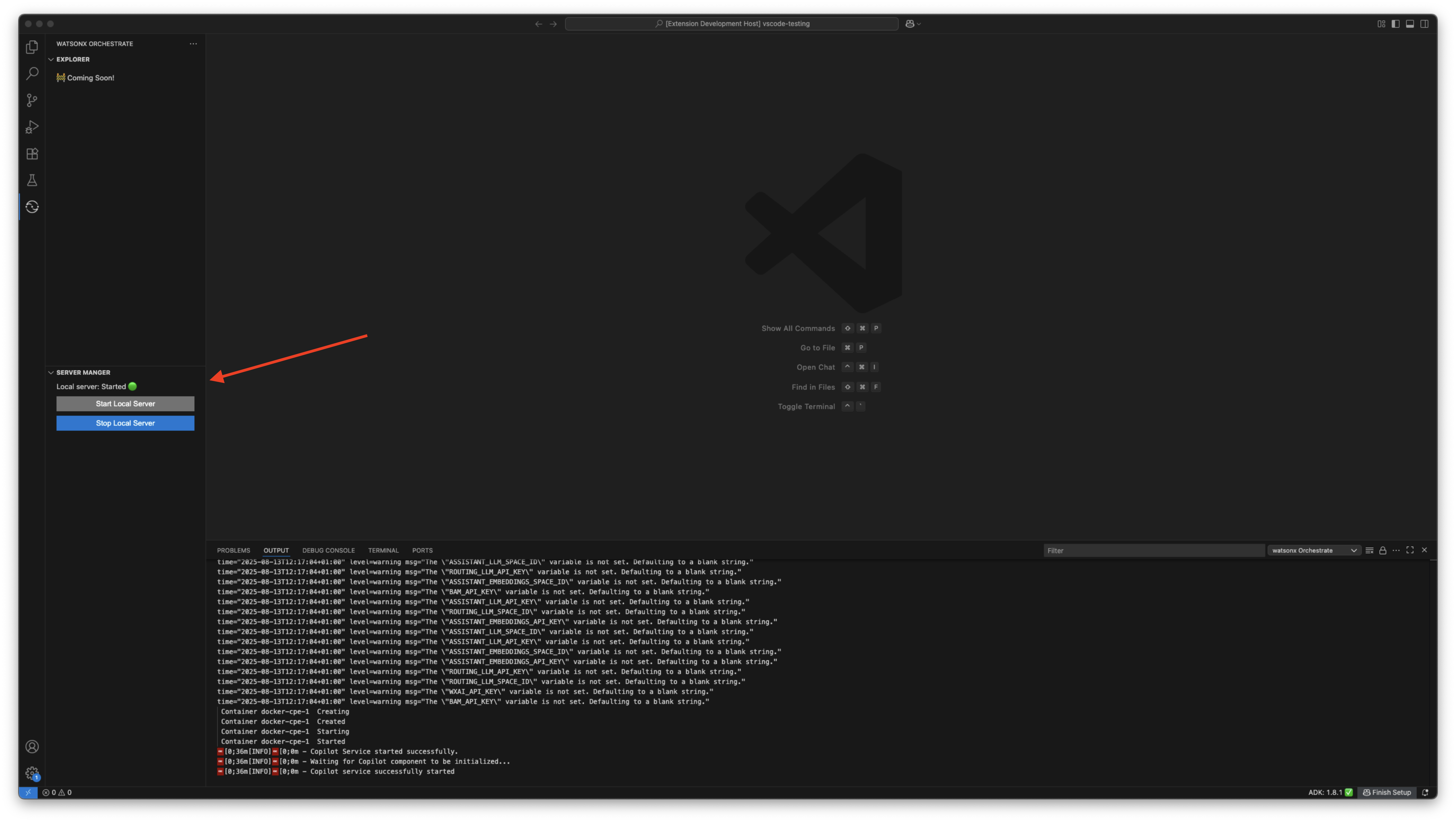Collapse the Explorer section chevron
The width and height of the screenshot is (1456, 822).
tap(51, 59)
